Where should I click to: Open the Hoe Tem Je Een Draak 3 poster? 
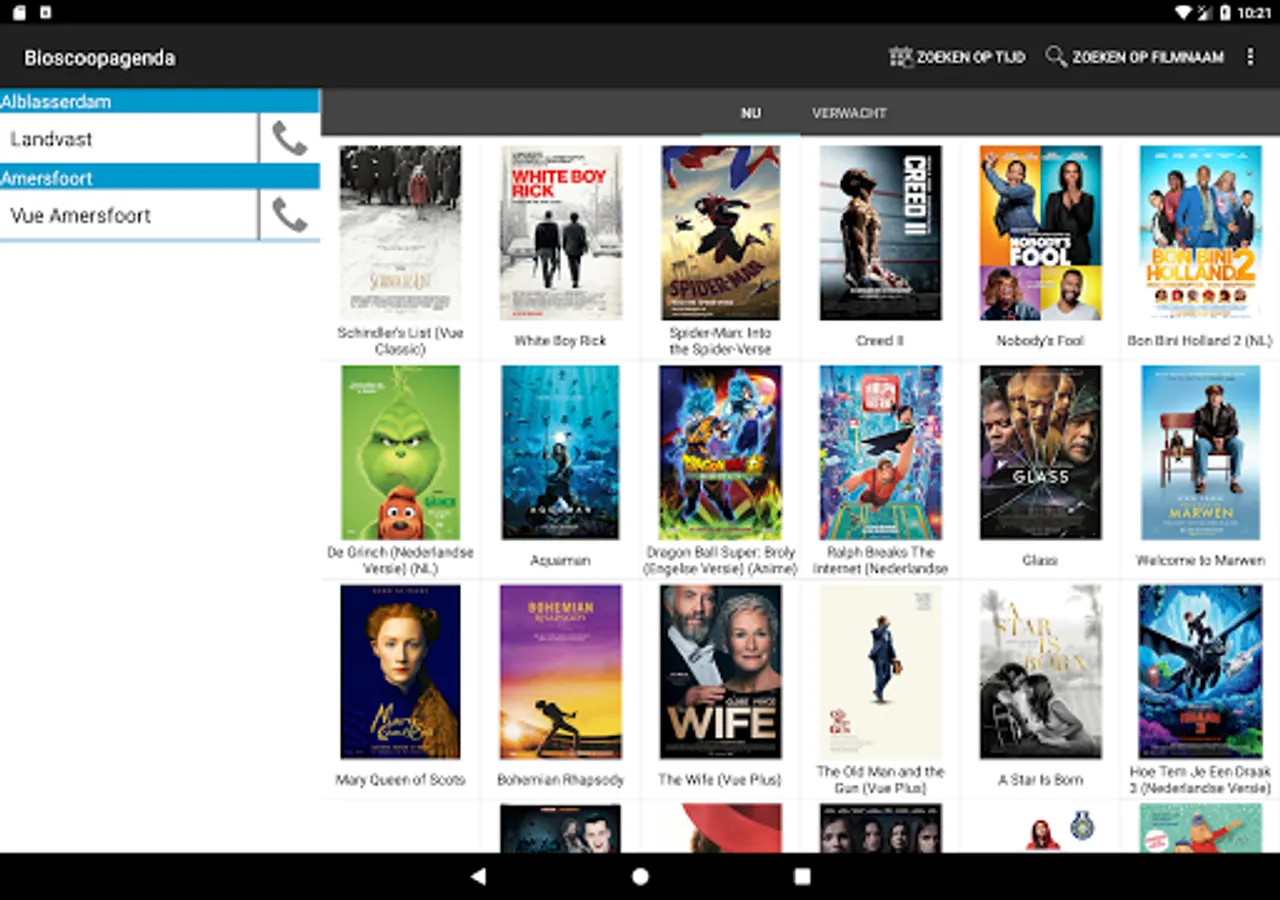click(1200, 672)
